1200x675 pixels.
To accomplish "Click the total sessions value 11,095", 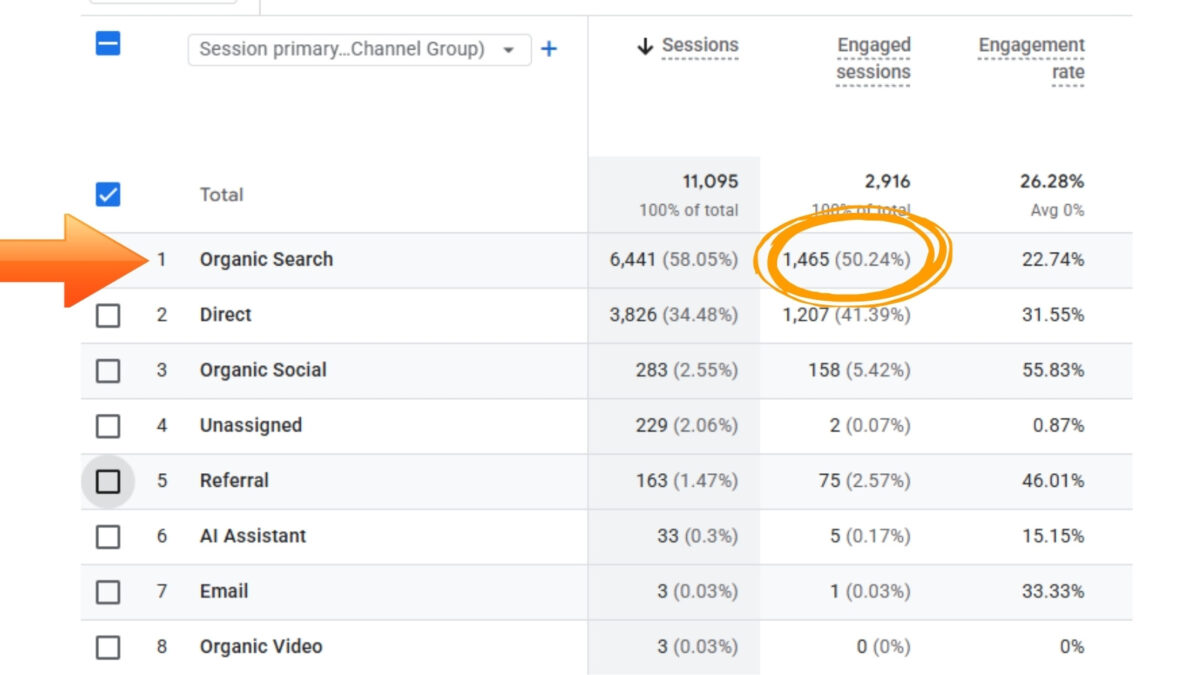I will 710,182.
